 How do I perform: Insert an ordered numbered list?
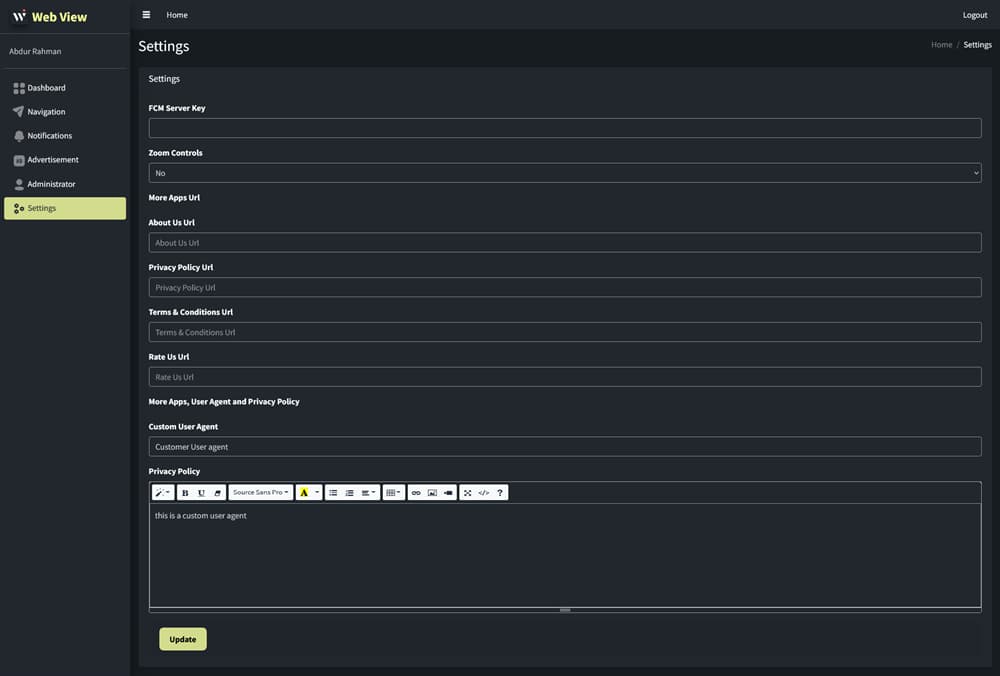pos(349,492)
